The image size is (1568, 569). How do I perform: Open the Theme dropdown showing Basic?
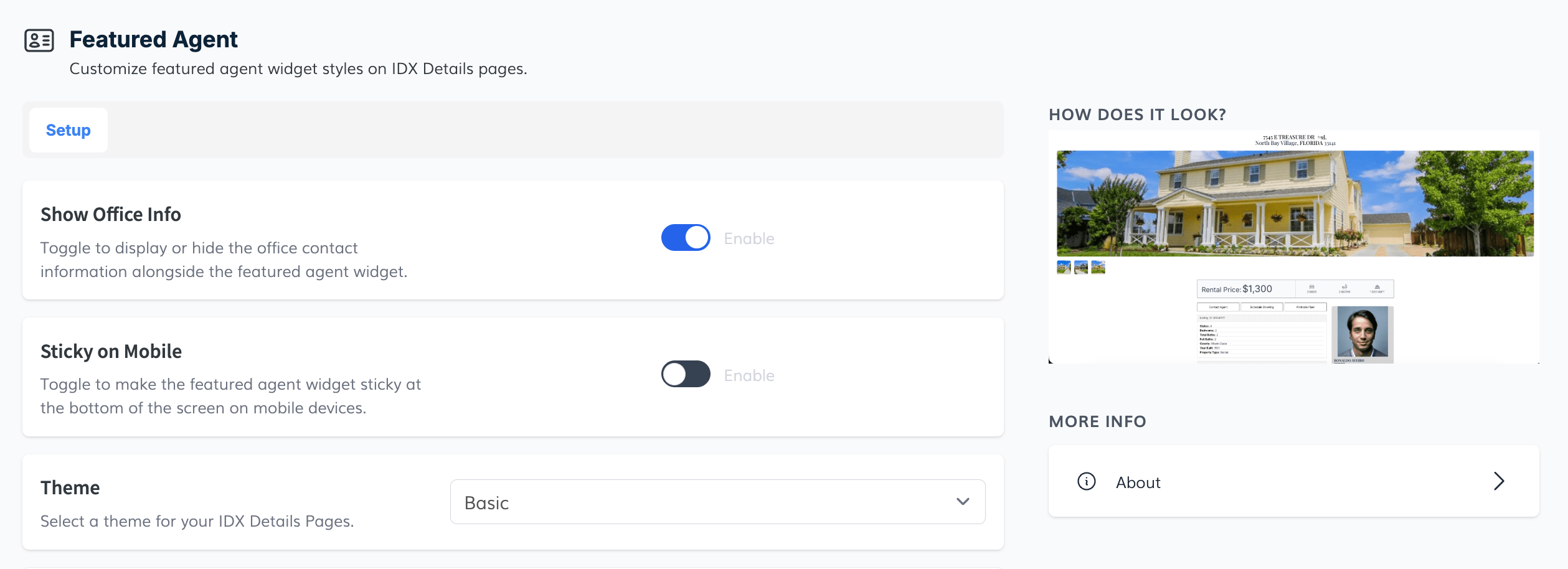(x=717, y=502)
